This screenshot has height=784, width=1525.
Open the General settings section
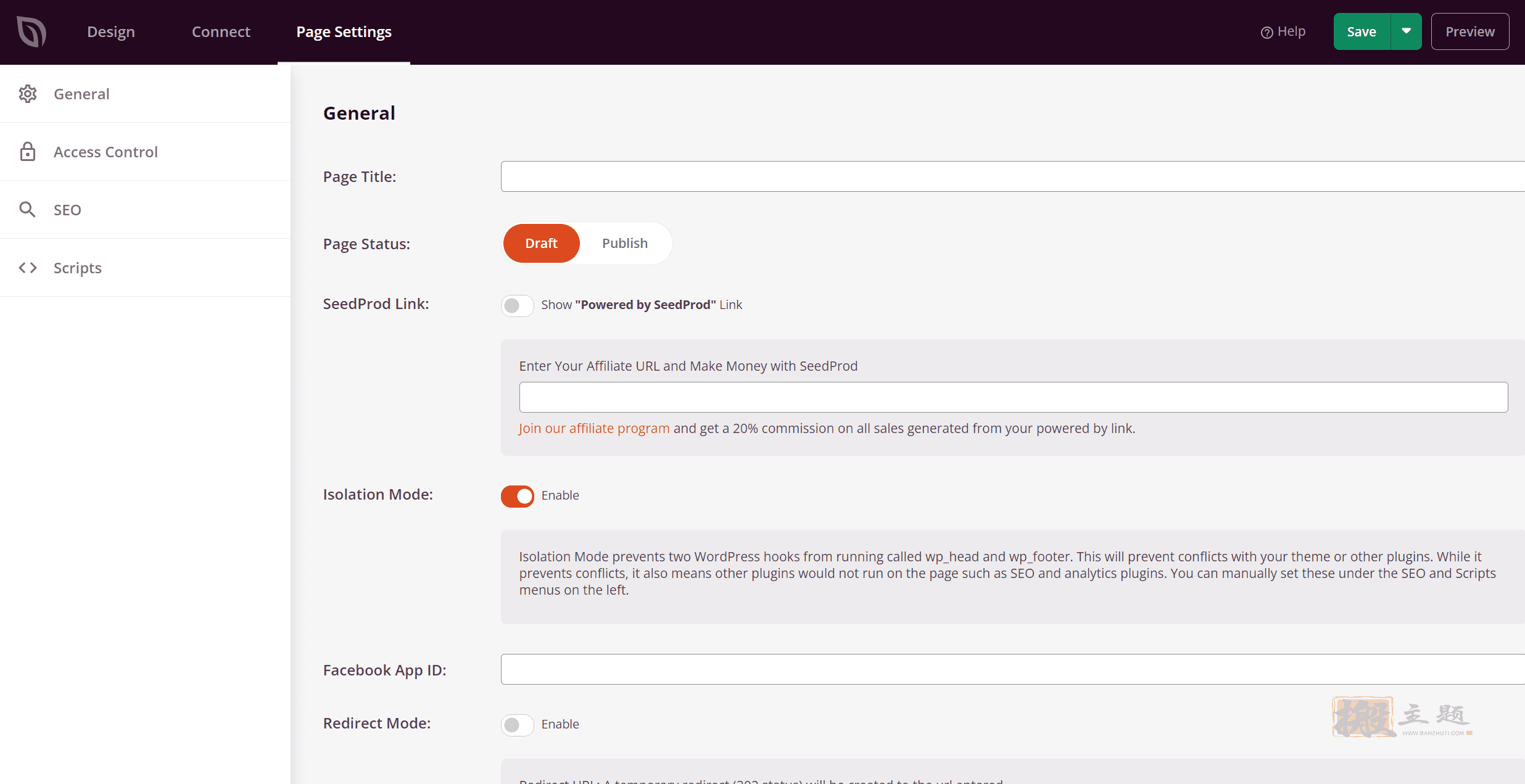145,94
